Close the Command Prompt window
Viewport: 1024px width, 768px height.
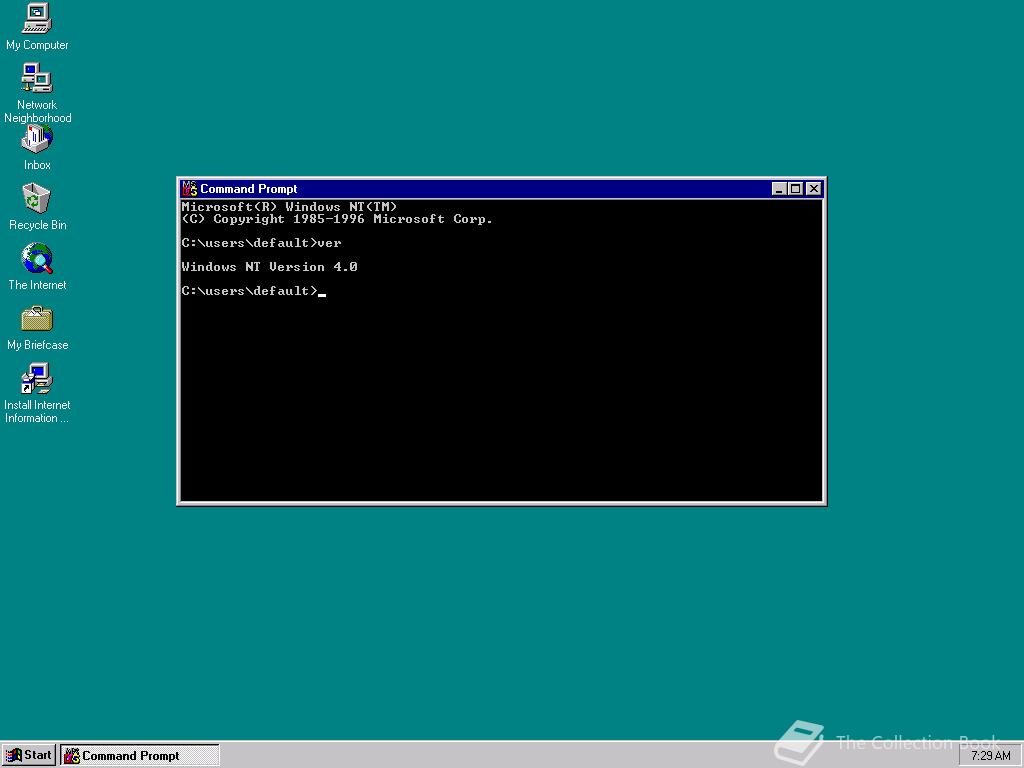[x=814, y=189]
